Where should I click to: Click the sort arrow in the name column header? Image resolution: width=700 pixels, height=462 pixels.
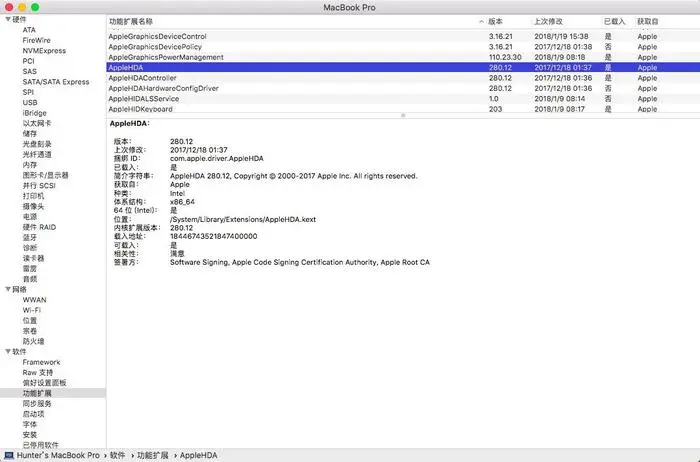[481, 21]
